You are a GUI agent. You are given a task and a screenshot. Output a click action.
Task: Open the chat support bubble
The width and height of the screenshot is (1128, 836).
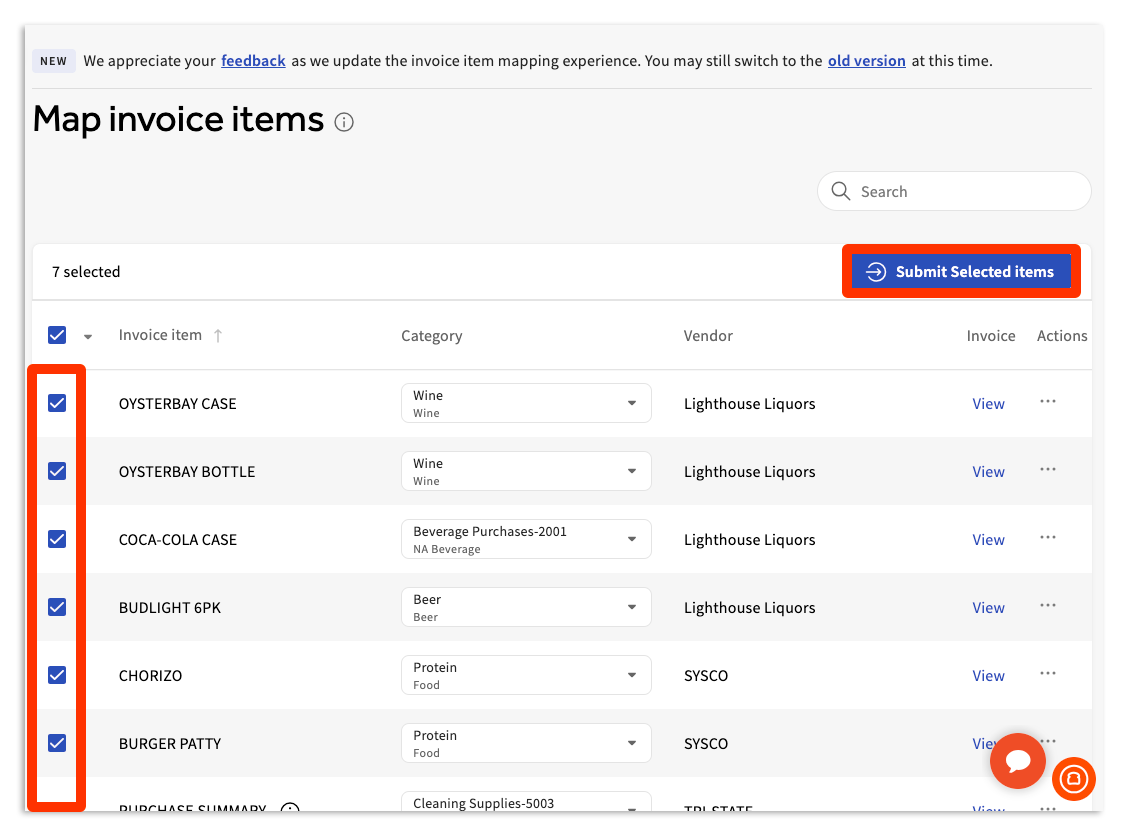(1017, 761)
